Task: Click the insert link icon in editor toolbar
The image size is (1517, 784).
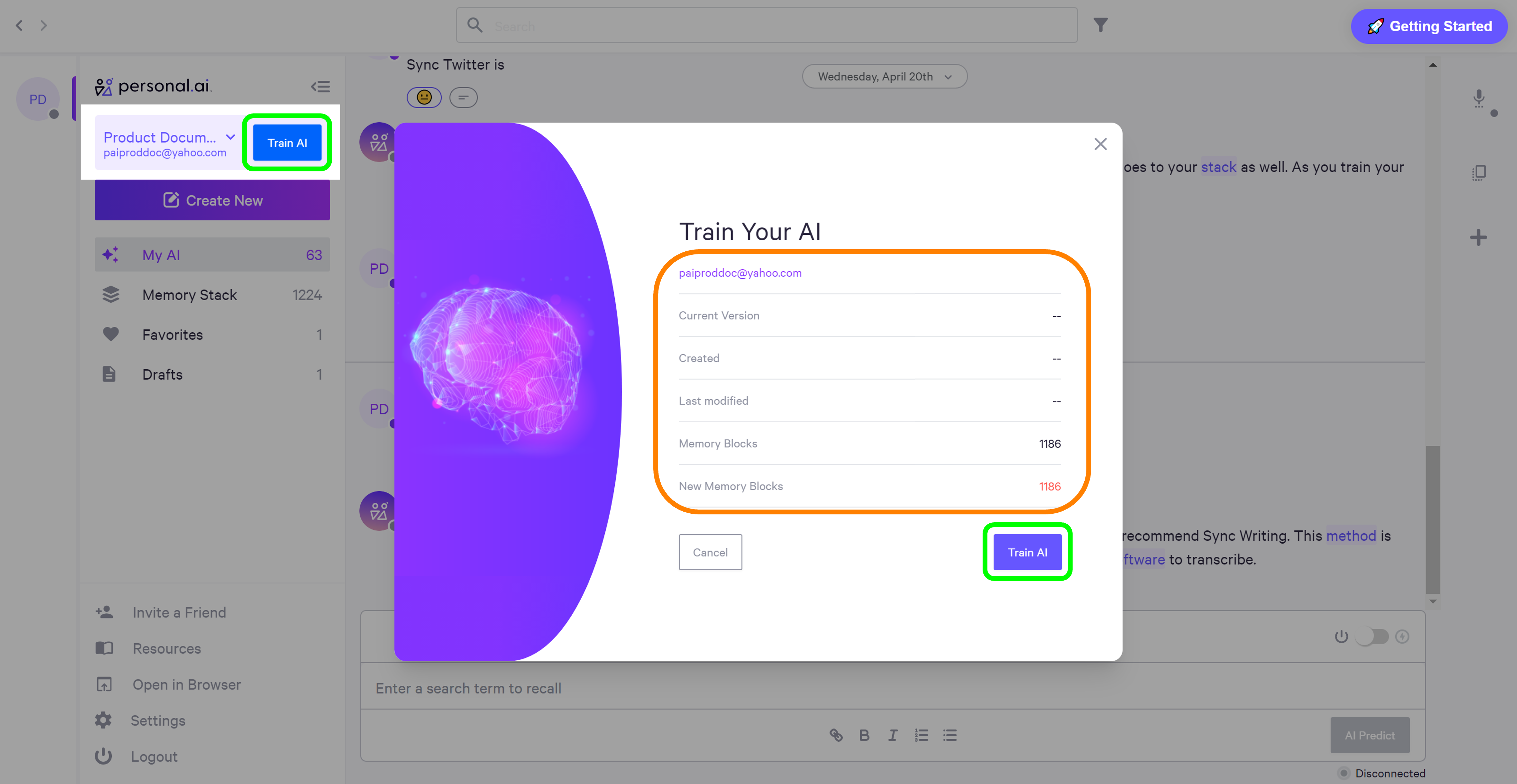Action: (x=836, y=735)
